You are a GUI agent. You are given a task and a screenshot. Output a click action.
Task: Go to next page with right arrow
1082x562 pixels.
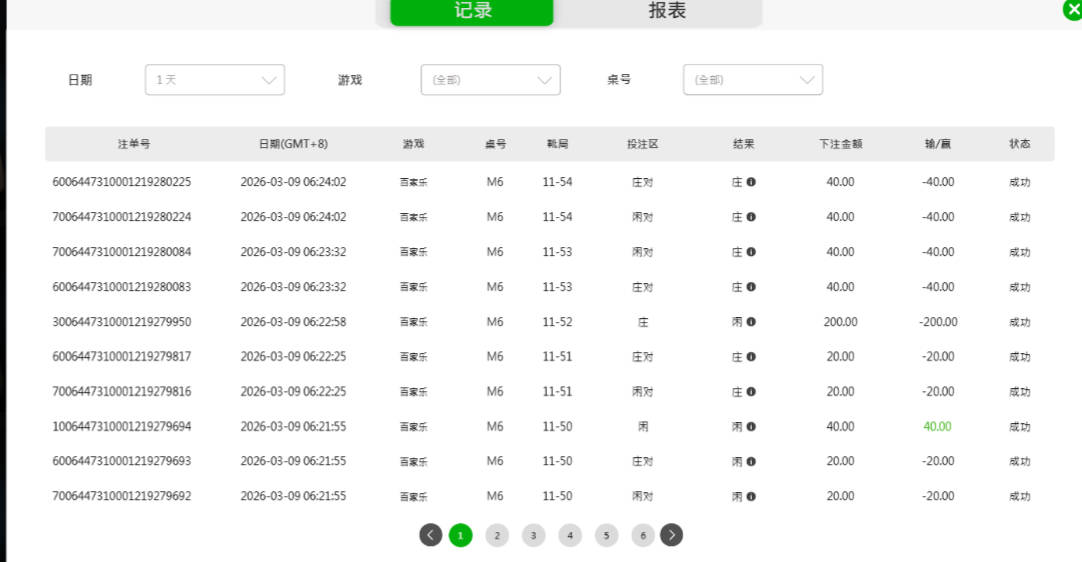pos(672,535)
